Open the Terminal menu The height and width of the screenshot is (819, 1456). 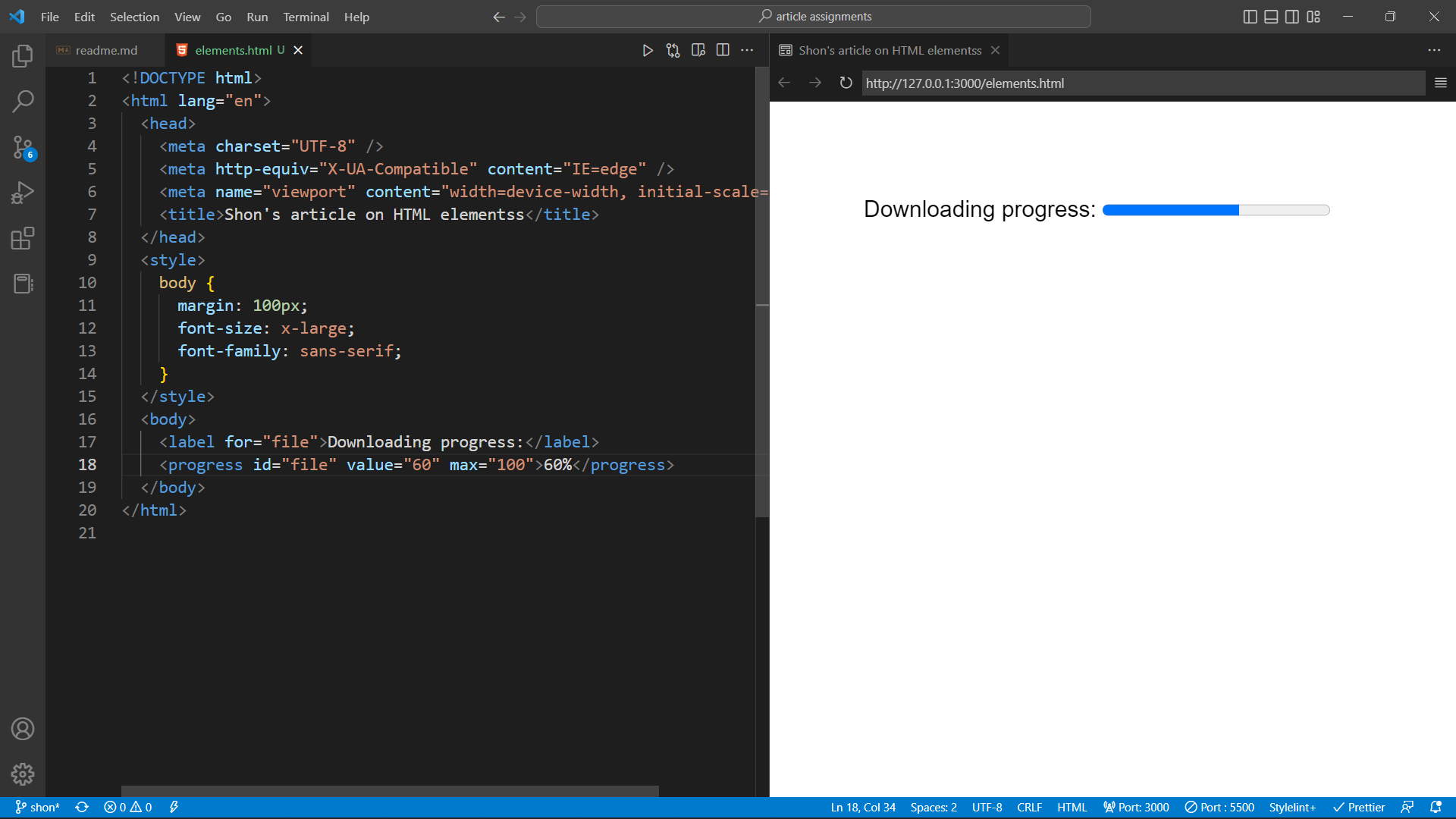(x=306, y=17)
